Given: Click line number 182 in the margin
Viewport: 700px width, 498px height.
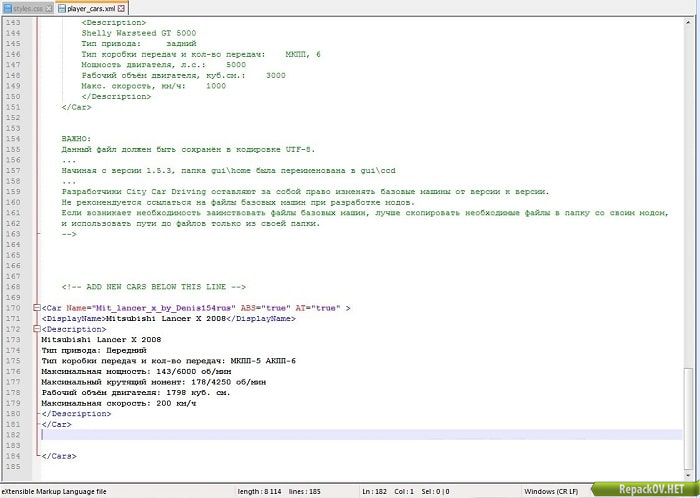Looking at the screenshot, I should coord(13,434).
